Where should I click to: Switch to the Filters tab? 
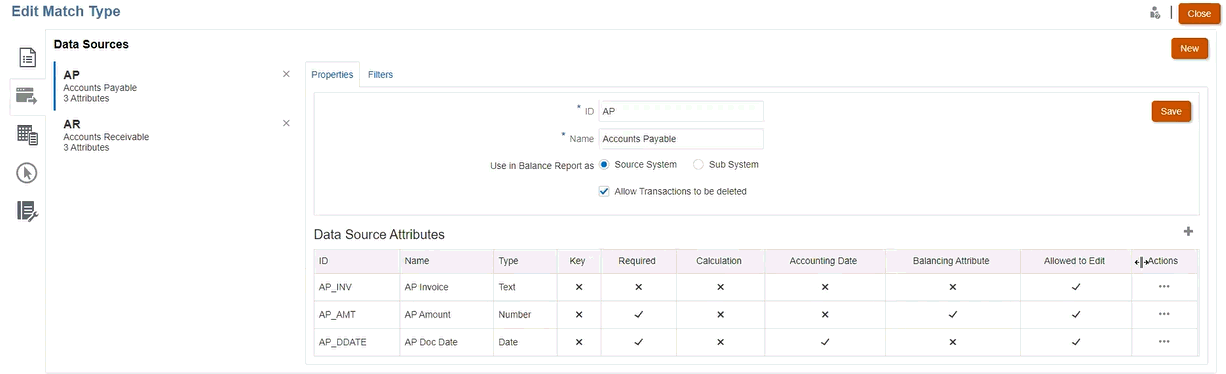(380, 75)
